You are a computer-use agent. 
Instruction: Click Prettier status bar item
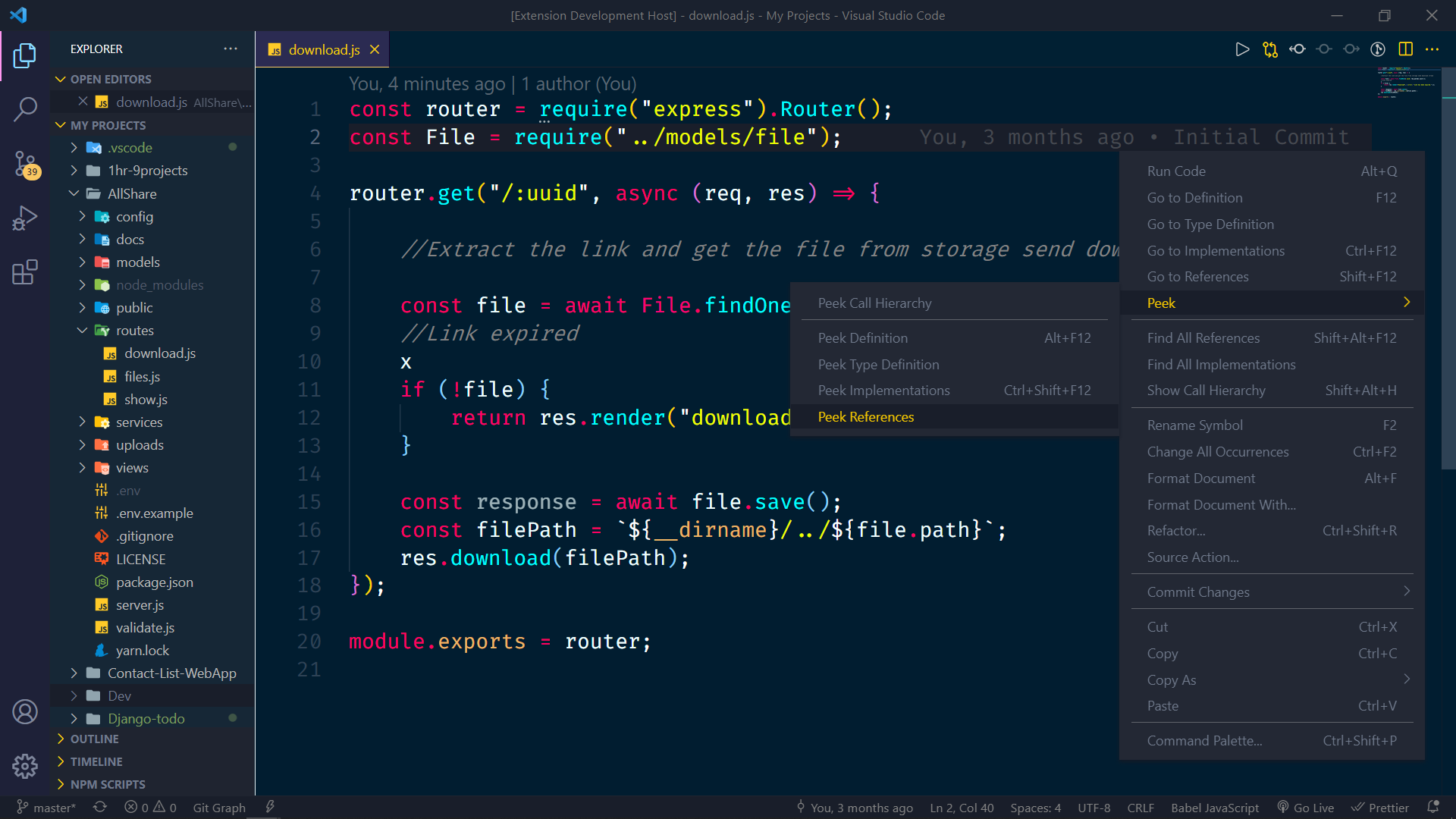pos(1380,808)
